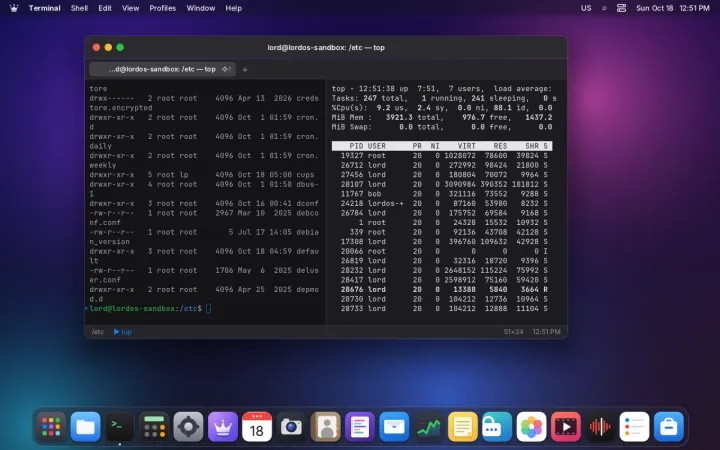Open the blue store bag icon in dock

669,427
